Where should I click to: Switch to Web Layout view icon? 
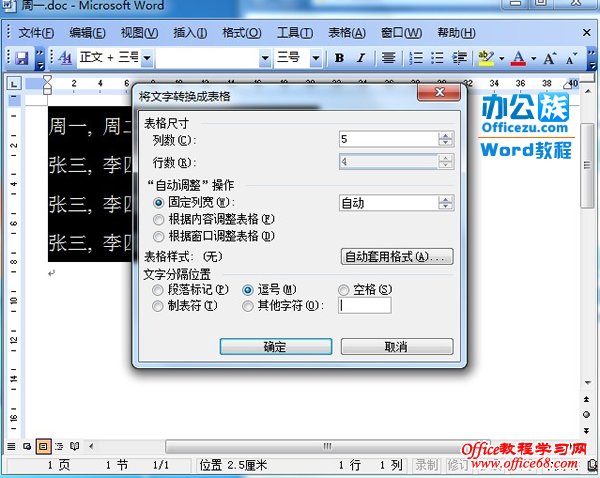click(x=27, y=446)
